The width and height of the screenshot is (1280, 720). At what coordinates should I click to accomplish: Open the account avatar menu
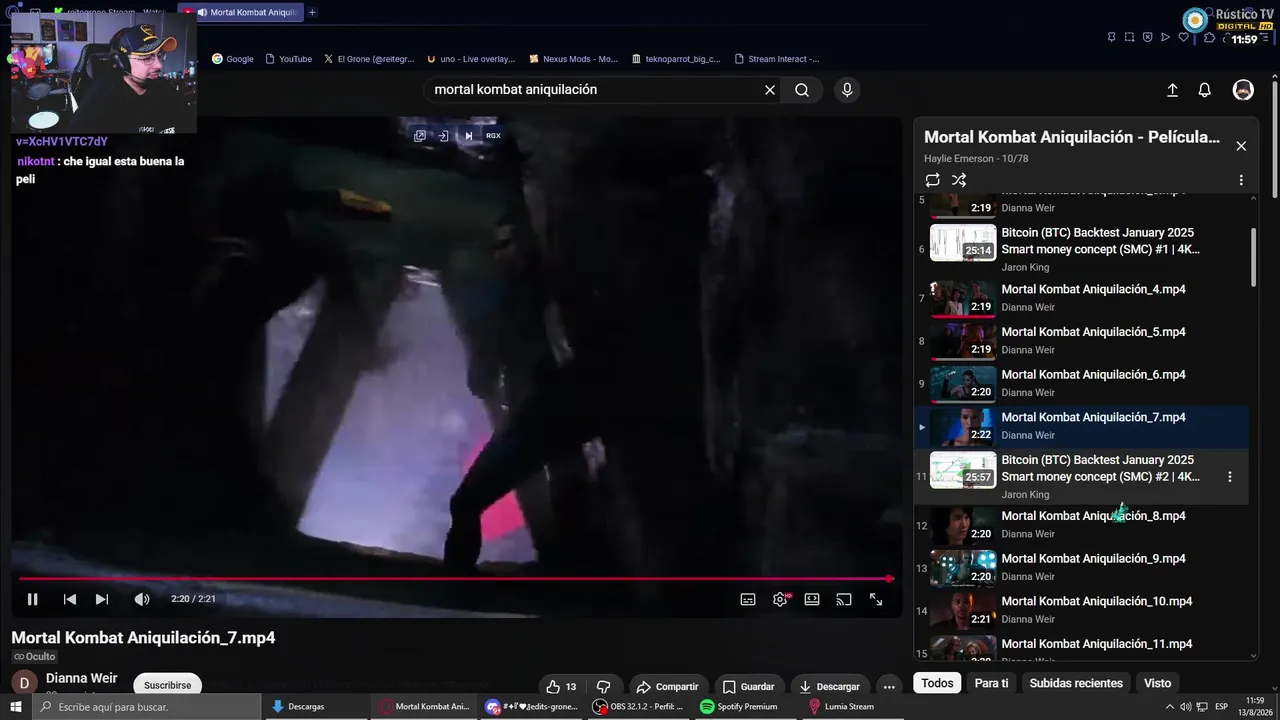tap(1243, 90)
